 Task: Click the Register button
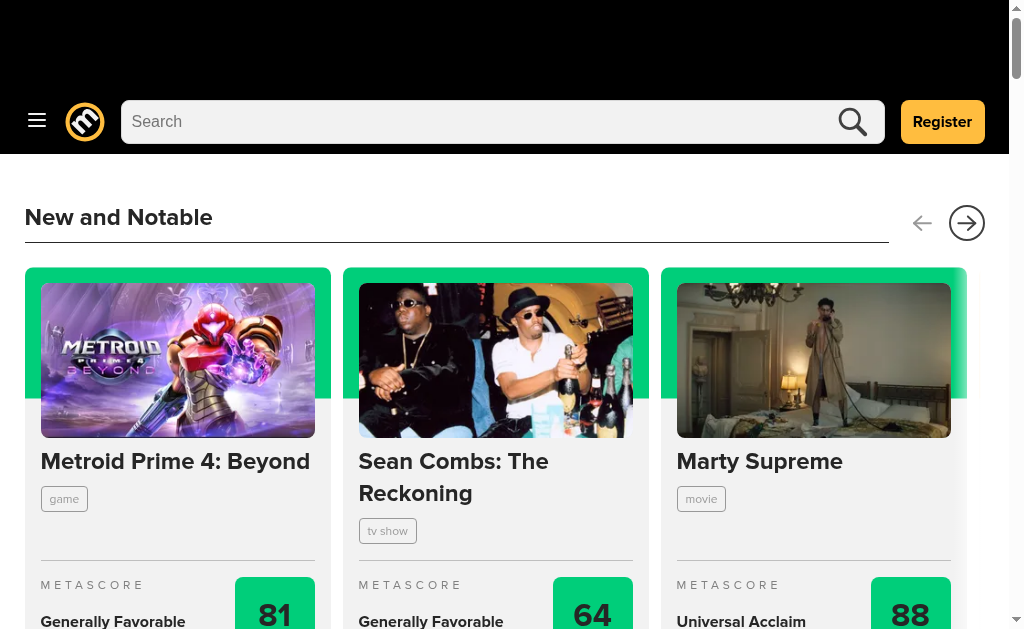click(x=942, y=122)
